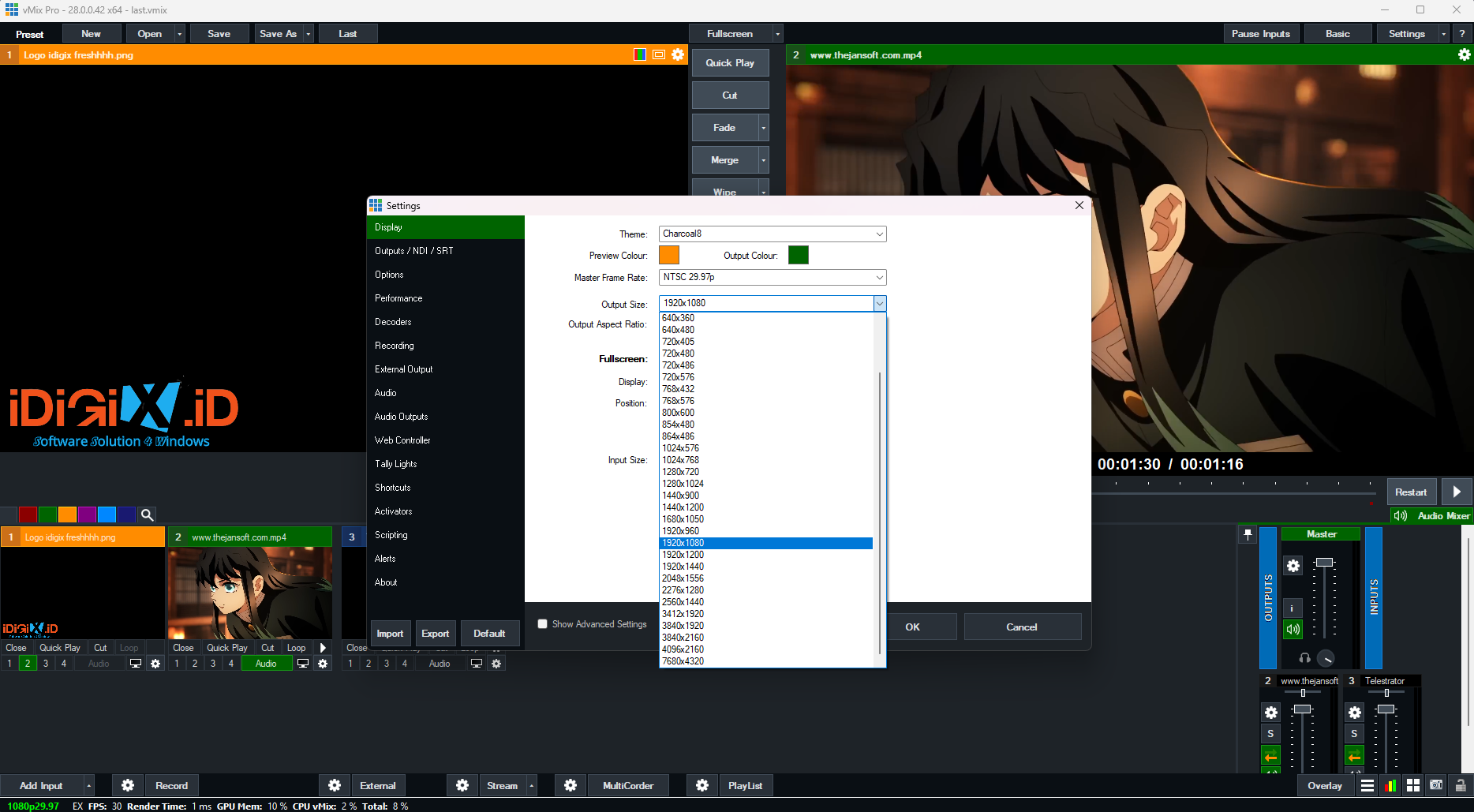Click monitor icon on Logo idigix input tile
The width and height of the screenshot is (1474, 812).
pos(136,664)
